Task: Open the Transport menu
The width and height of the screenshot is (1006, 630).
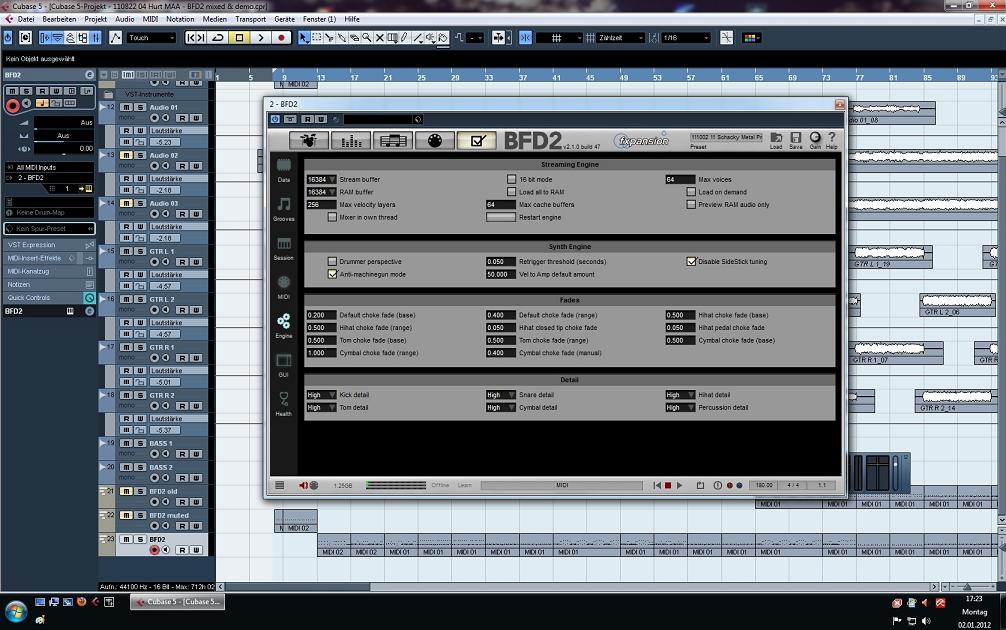Action: tap(250, 19)
